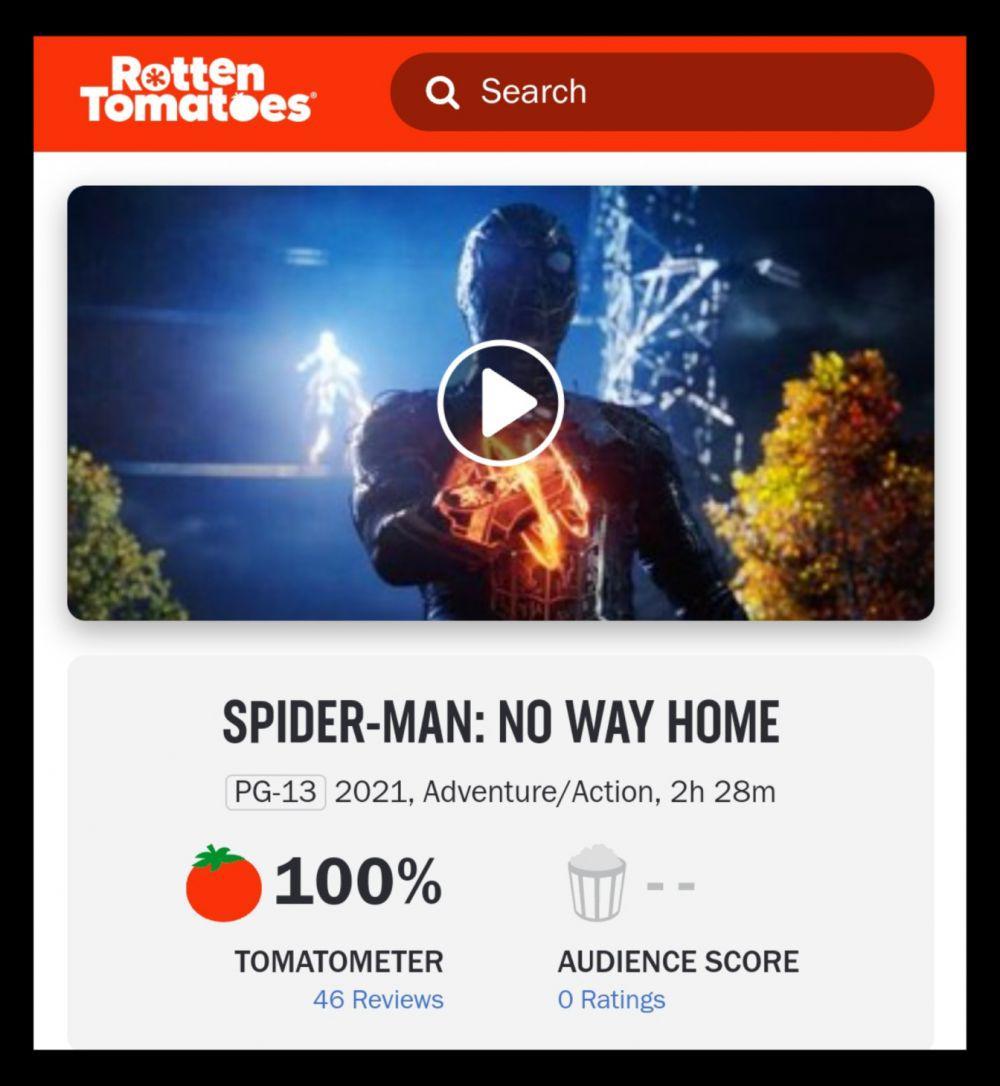Open the 0 Ratings link
1000x1086 pixels.
pos(611,999)
